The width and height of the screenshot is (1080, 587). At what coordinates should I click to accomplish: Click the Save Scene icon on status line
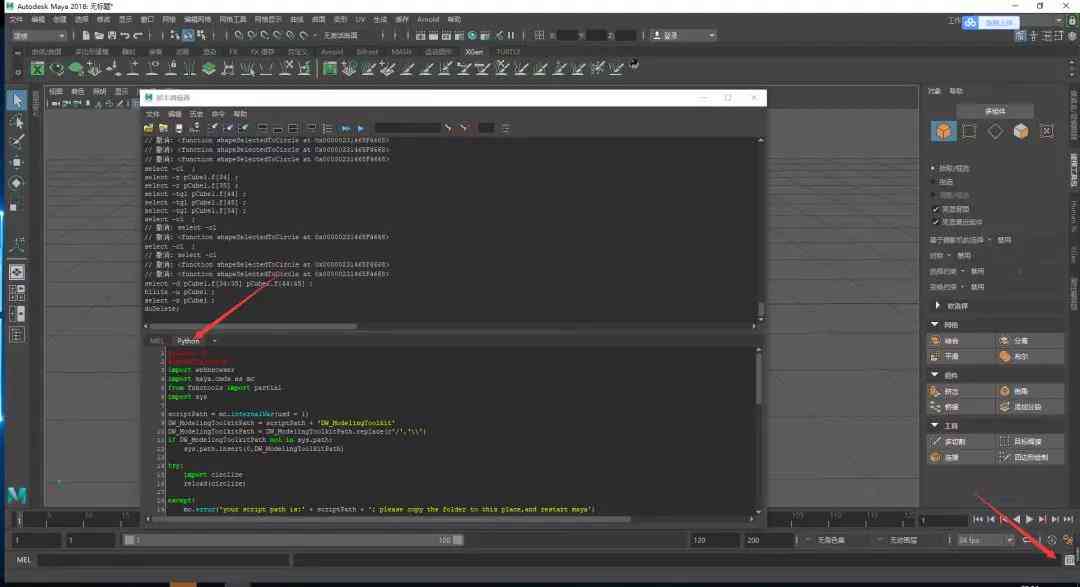[112, 35]
